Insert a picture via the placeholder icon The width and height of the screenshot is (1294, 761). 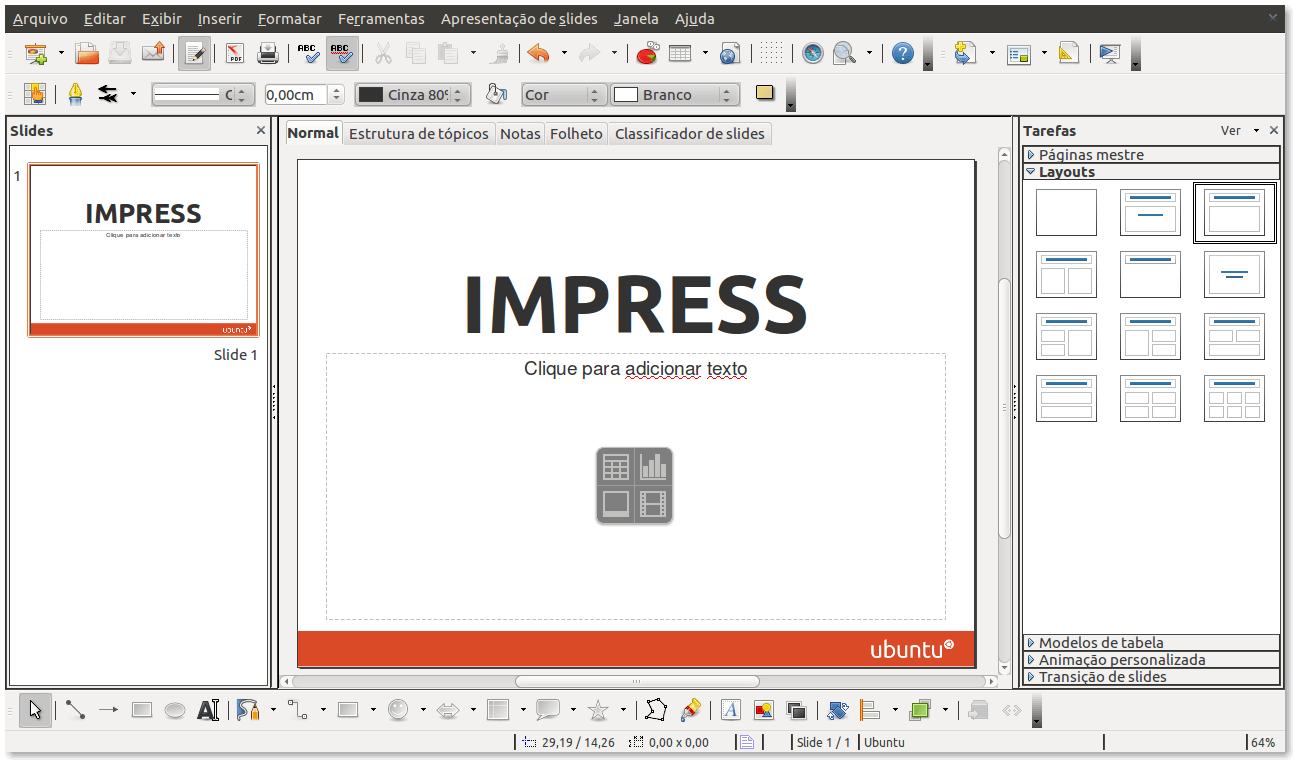(616, 503)
